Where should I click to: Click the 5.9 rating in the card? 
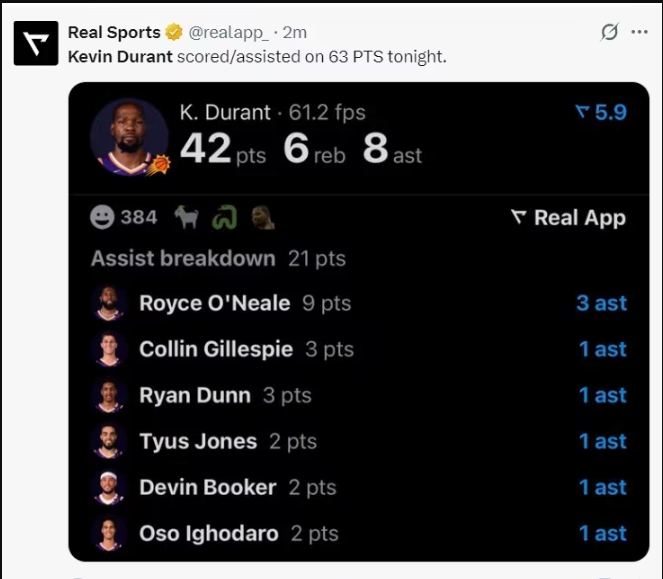(601, 112)
